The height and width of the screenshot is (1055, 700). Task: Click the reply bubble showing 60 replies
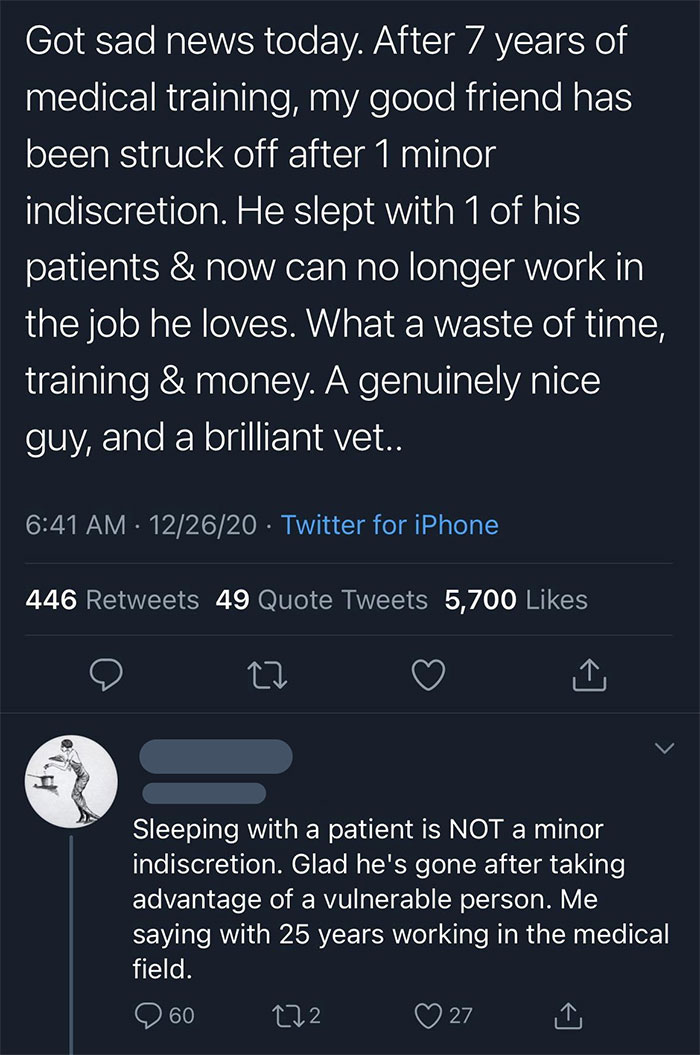point(148,1015)
